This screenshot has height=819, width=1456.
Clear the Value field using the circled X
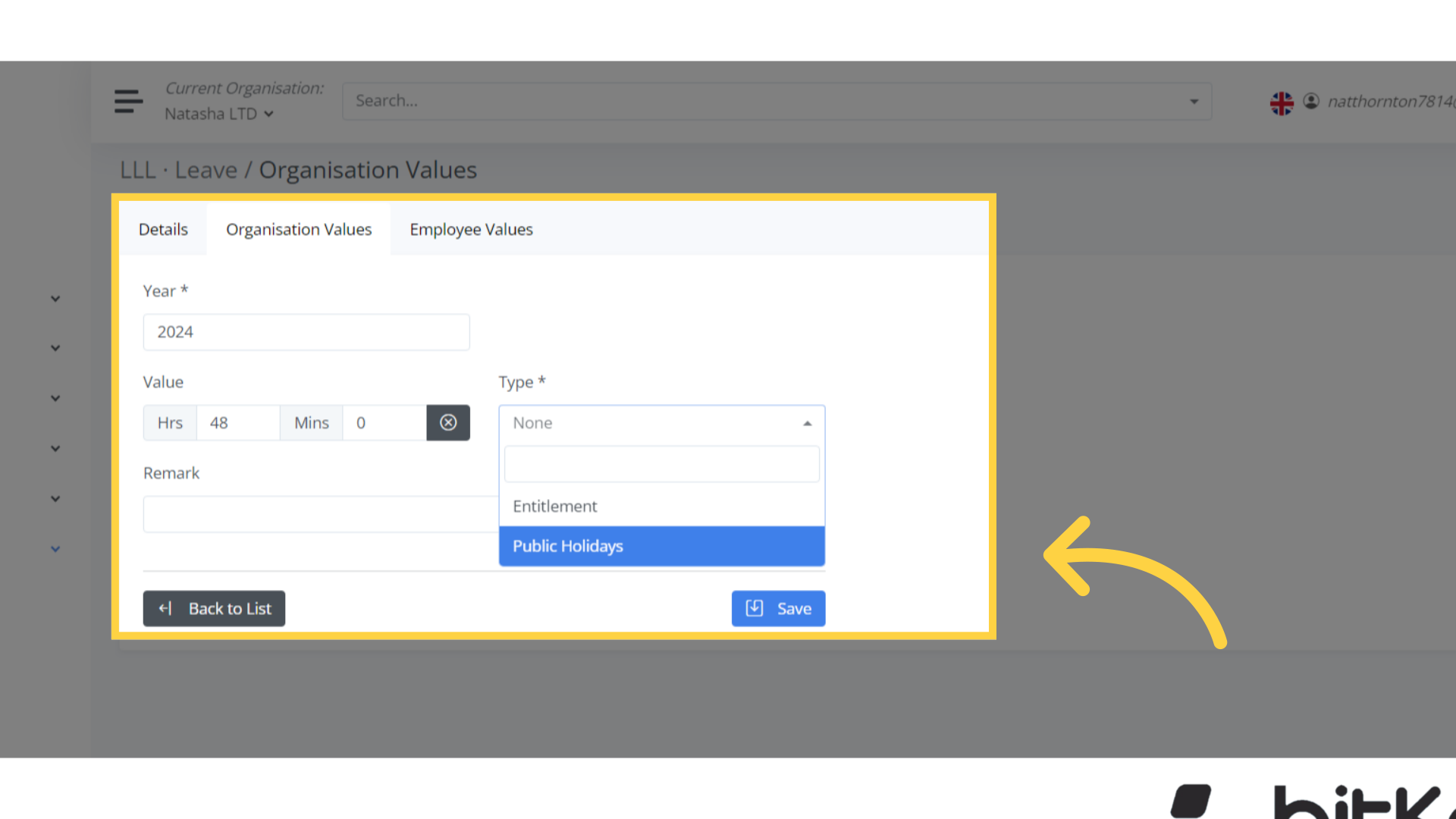coord(448,422)
